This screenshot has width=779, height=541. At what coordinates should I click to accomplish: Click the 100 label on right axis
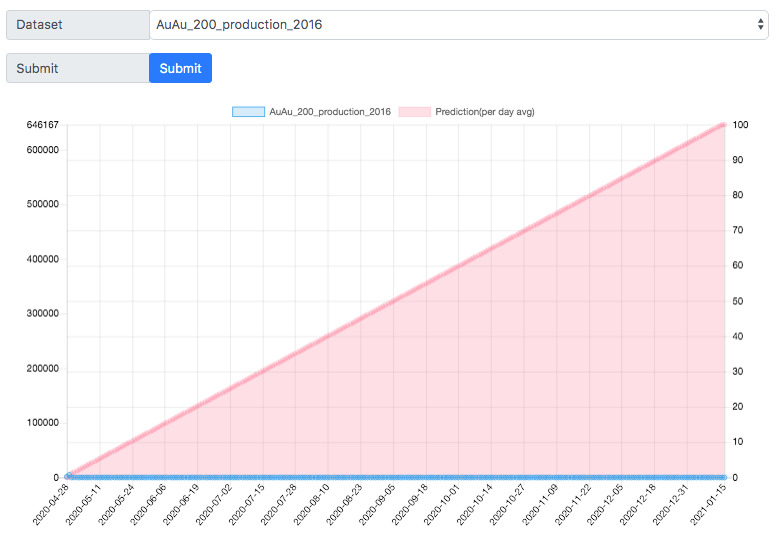[x=740, y=125]
